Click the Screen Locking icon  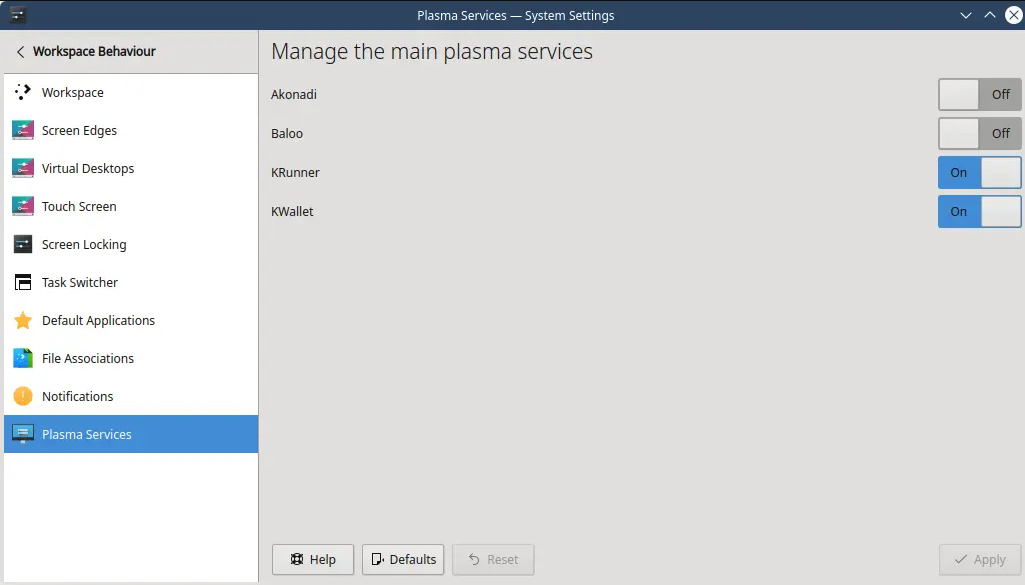pos(22,244)
